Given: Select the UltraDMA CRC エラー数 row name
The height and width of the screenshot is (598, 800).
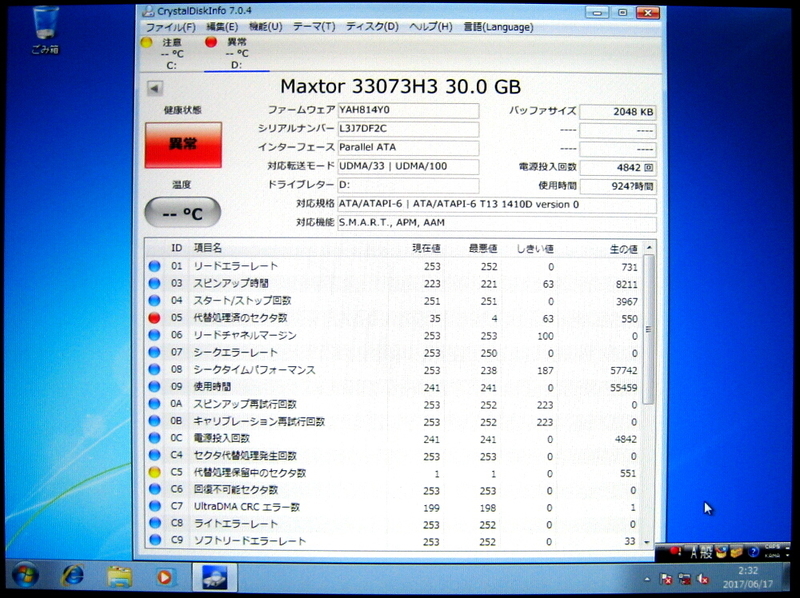Looking at the screenshot, I should (x=246, y=507).
